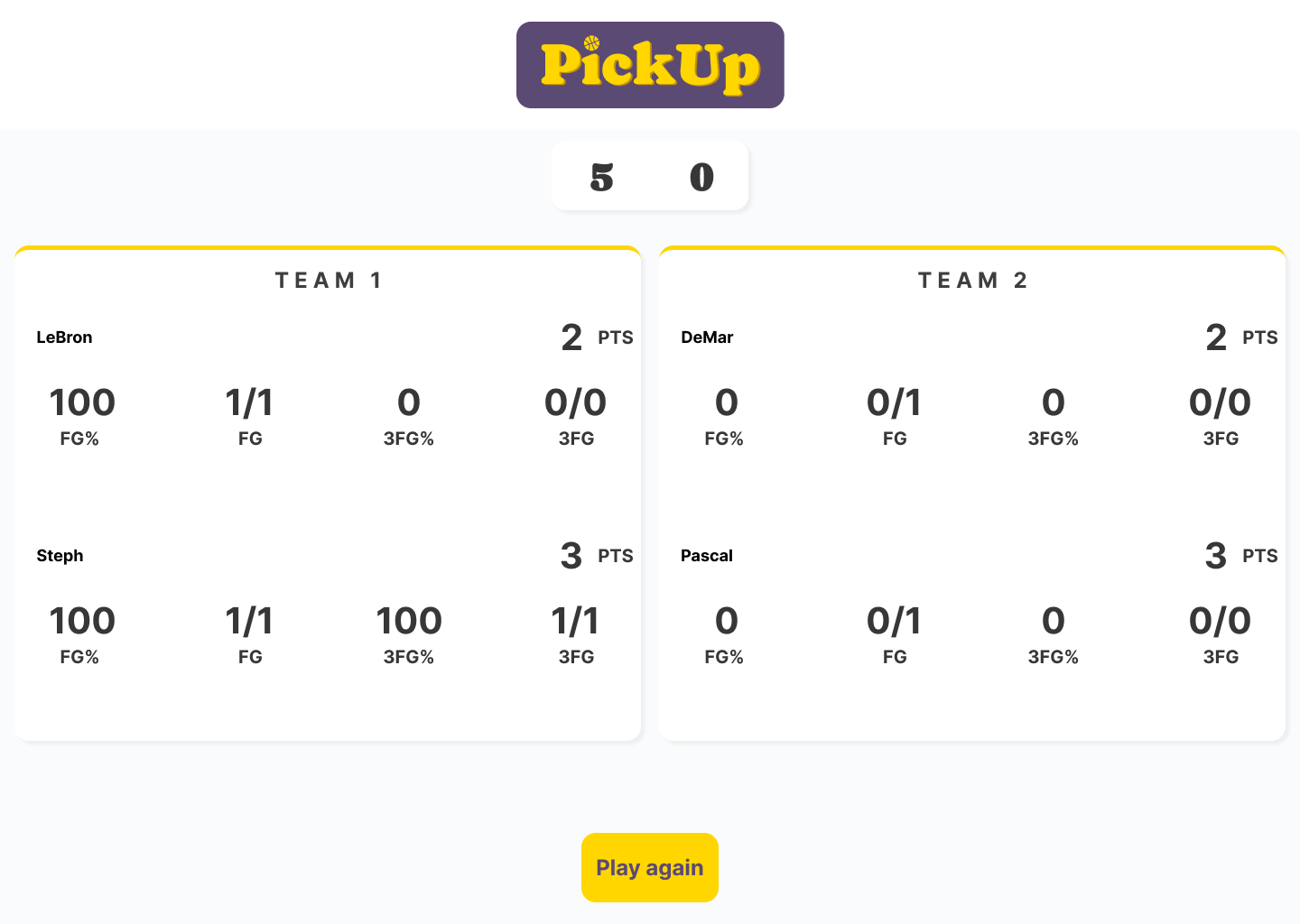The image size is (1300, 924).
Task: Click Team 2's score of 0
Action: click(x=700, y=176)
